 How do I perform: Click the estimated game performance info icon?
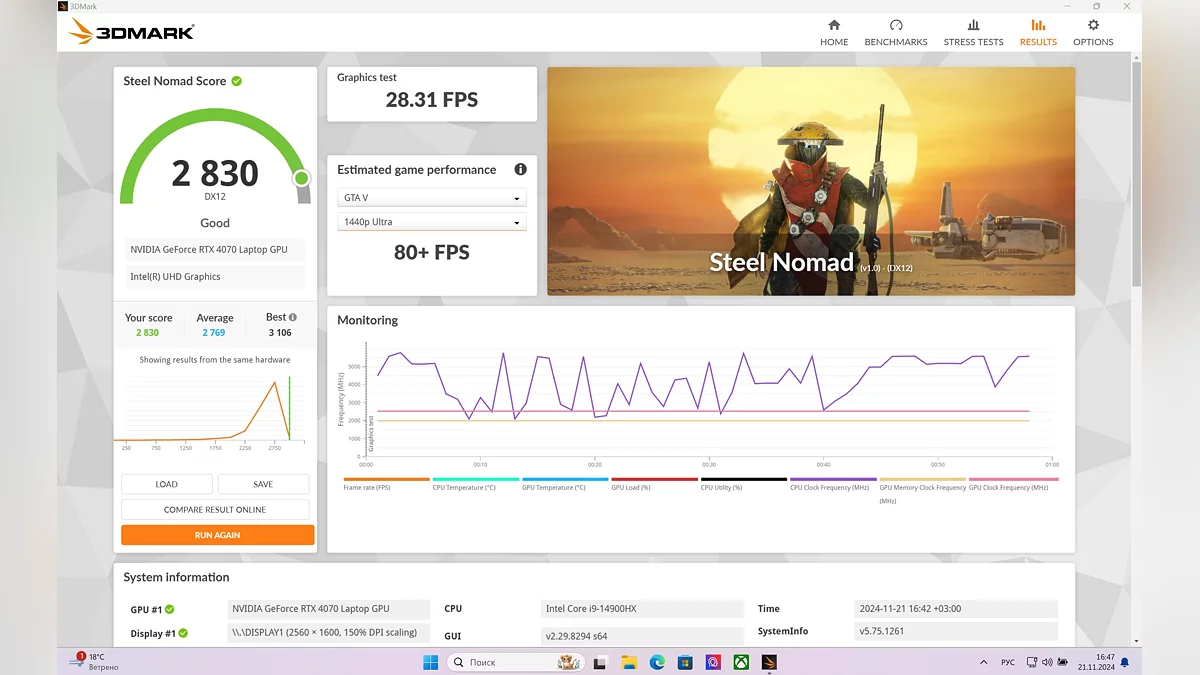tap(520, 170)
